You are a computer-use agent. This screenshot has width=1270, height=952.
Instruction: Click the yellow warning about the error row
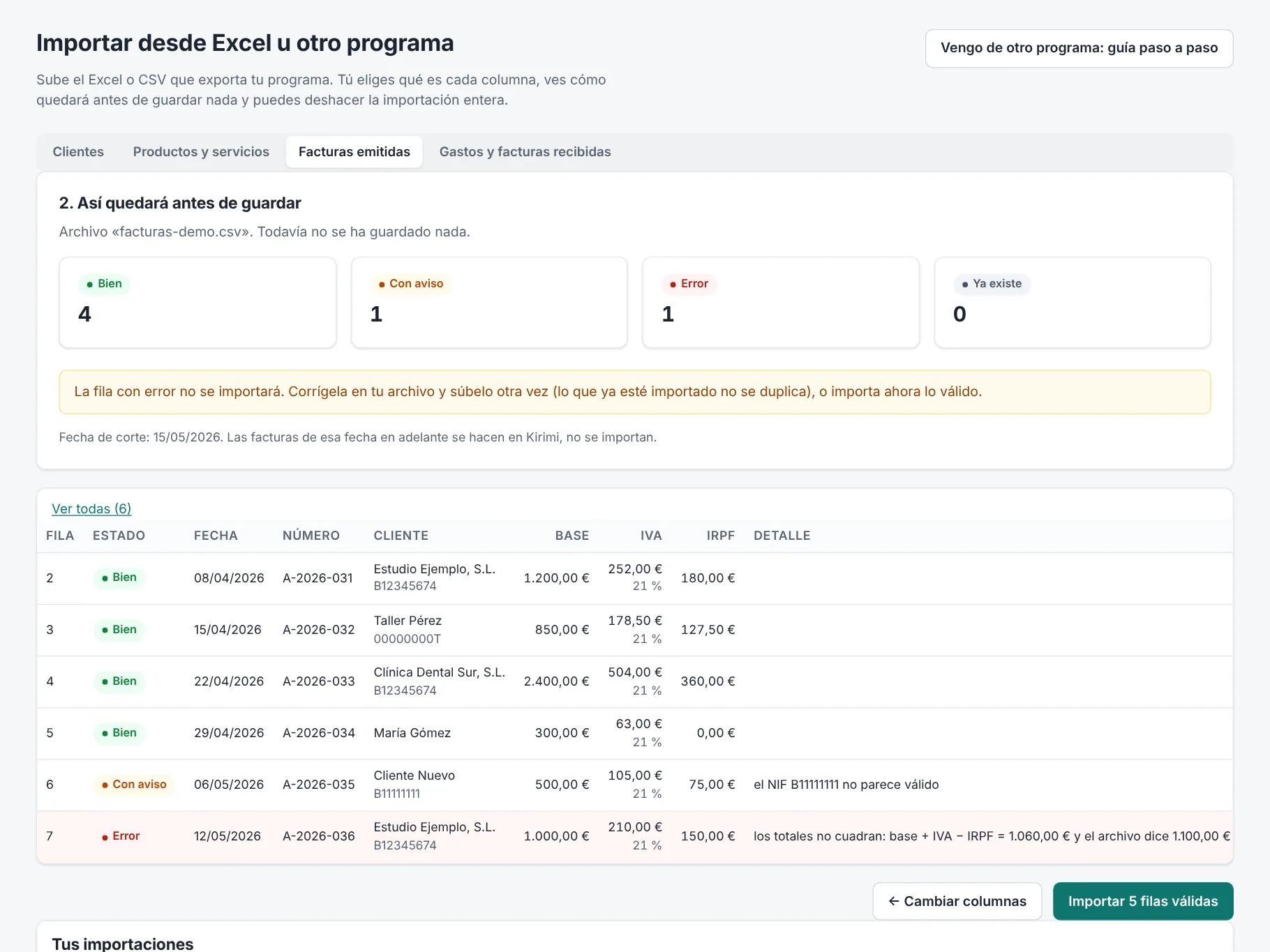coord(635,392)
